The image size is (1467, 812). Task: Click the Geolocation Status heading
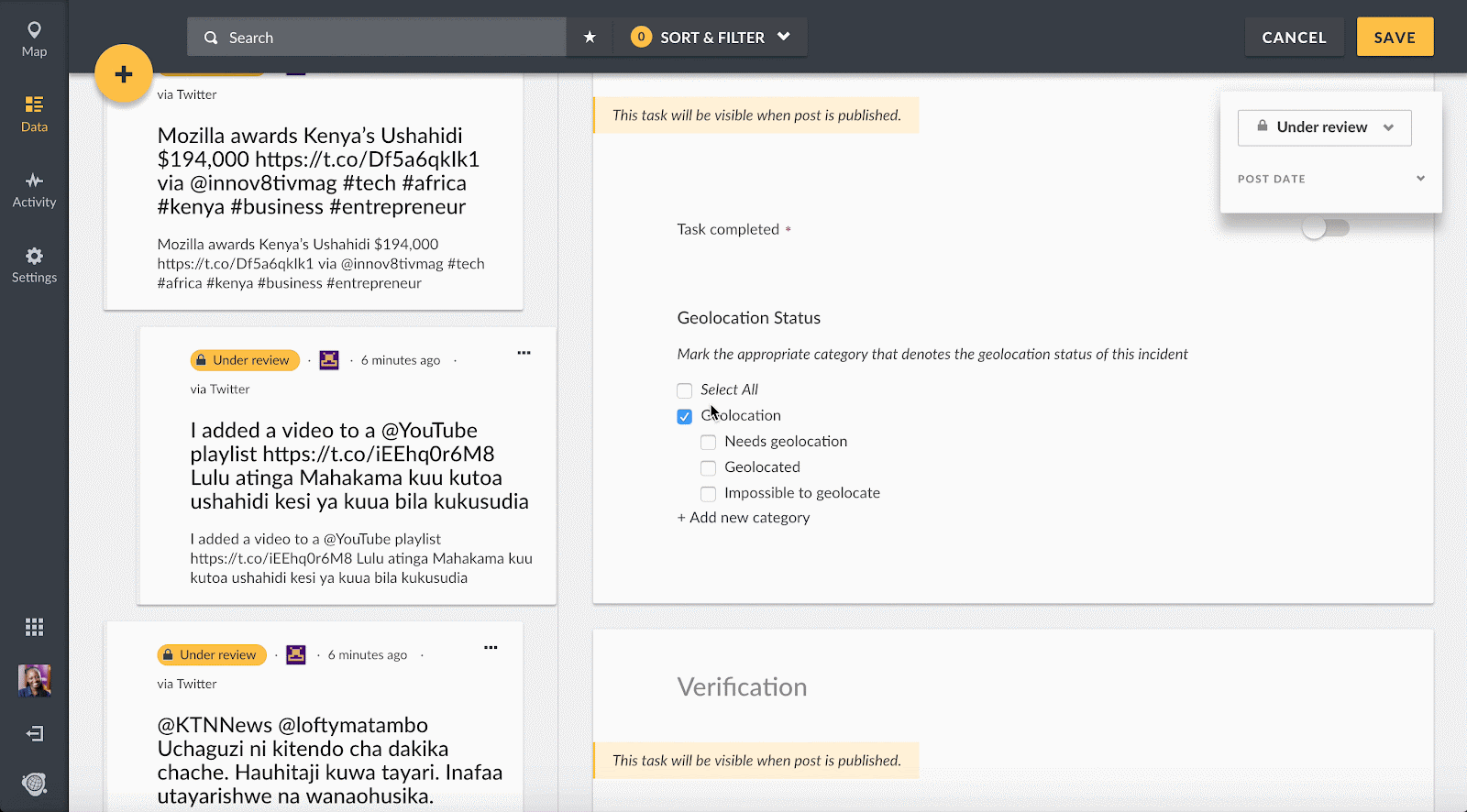[x=749, y=318]
